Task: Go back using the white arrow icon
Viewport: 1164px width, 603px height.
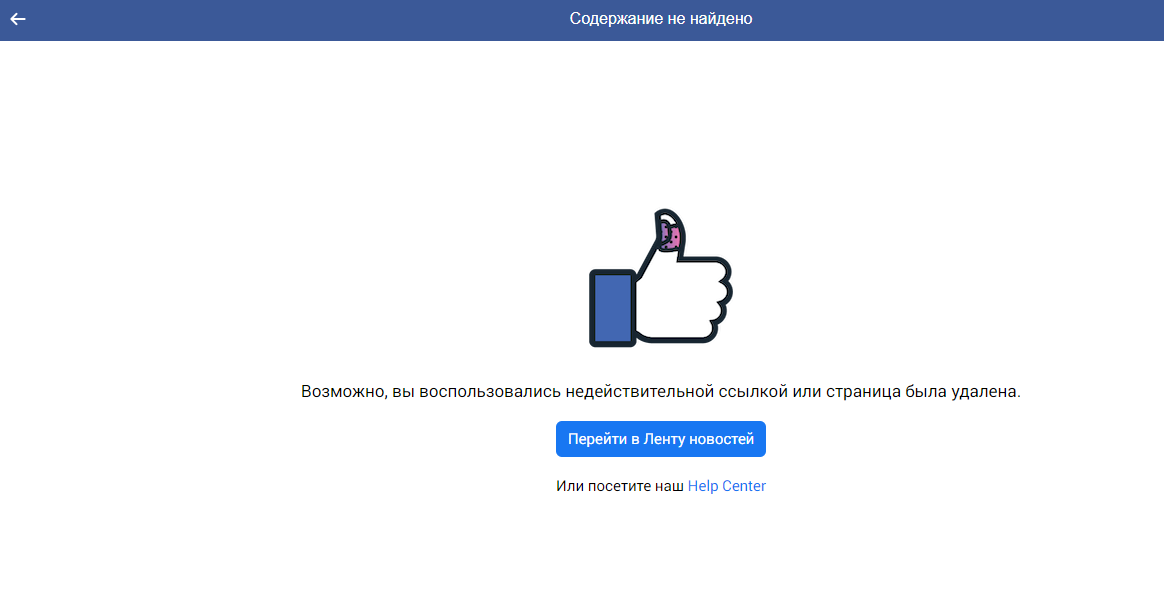Action: 18,19
